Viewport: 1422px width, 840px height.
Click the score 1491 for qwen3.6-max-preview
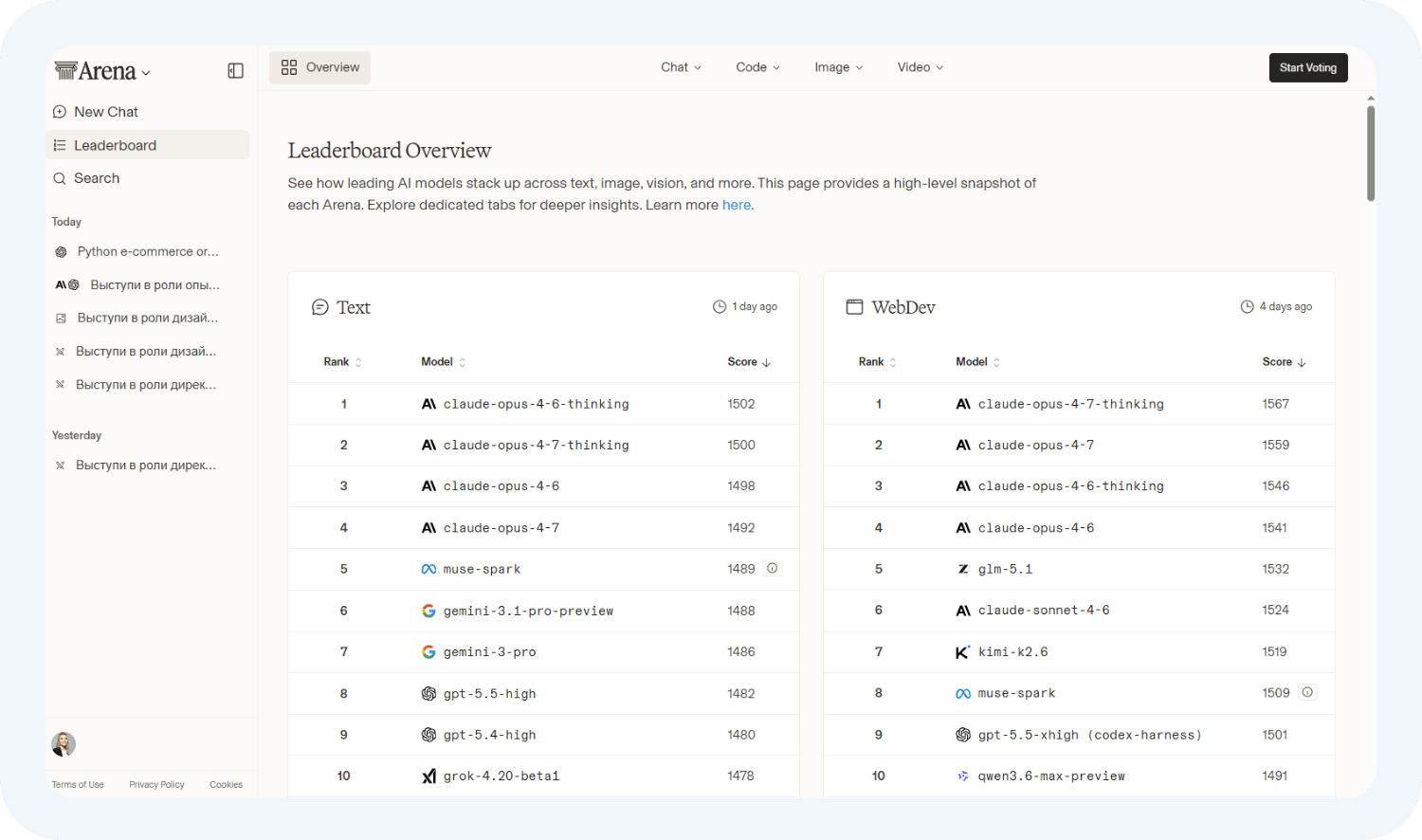[1275, 776]
